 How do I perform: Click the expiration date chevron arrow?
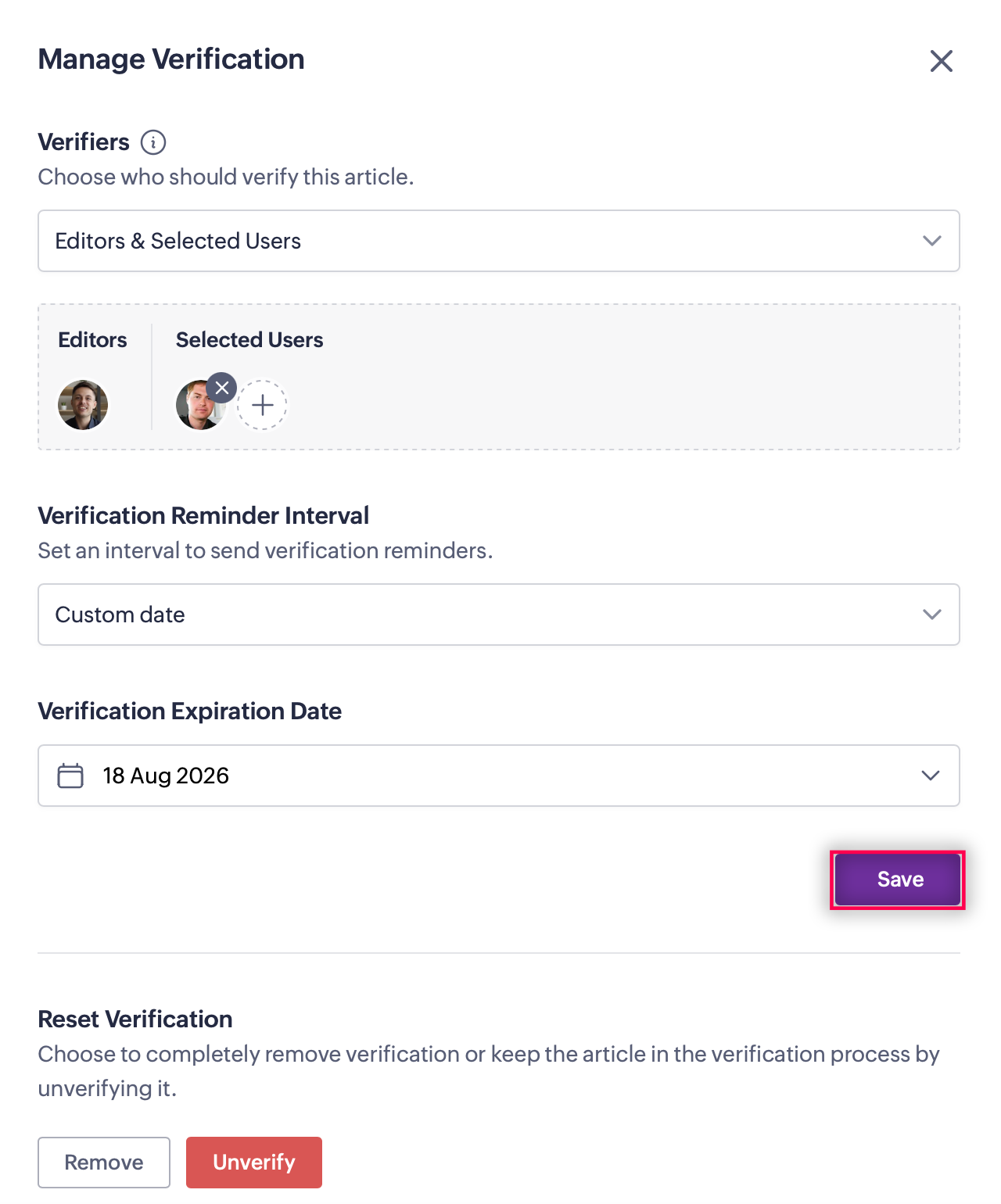pos(931,776)
